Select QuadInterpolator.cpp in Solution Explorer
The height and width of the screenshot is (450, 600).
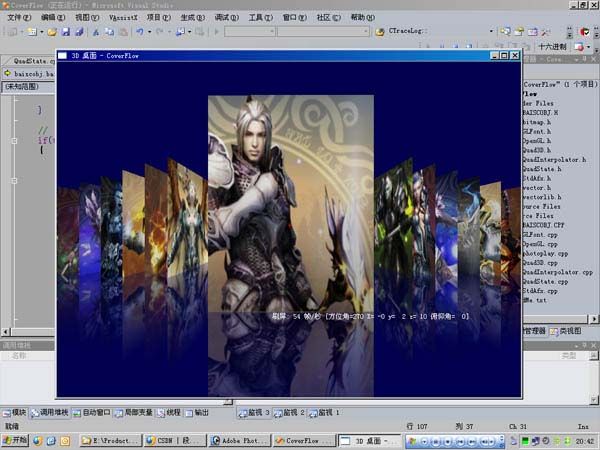[558, 272]
